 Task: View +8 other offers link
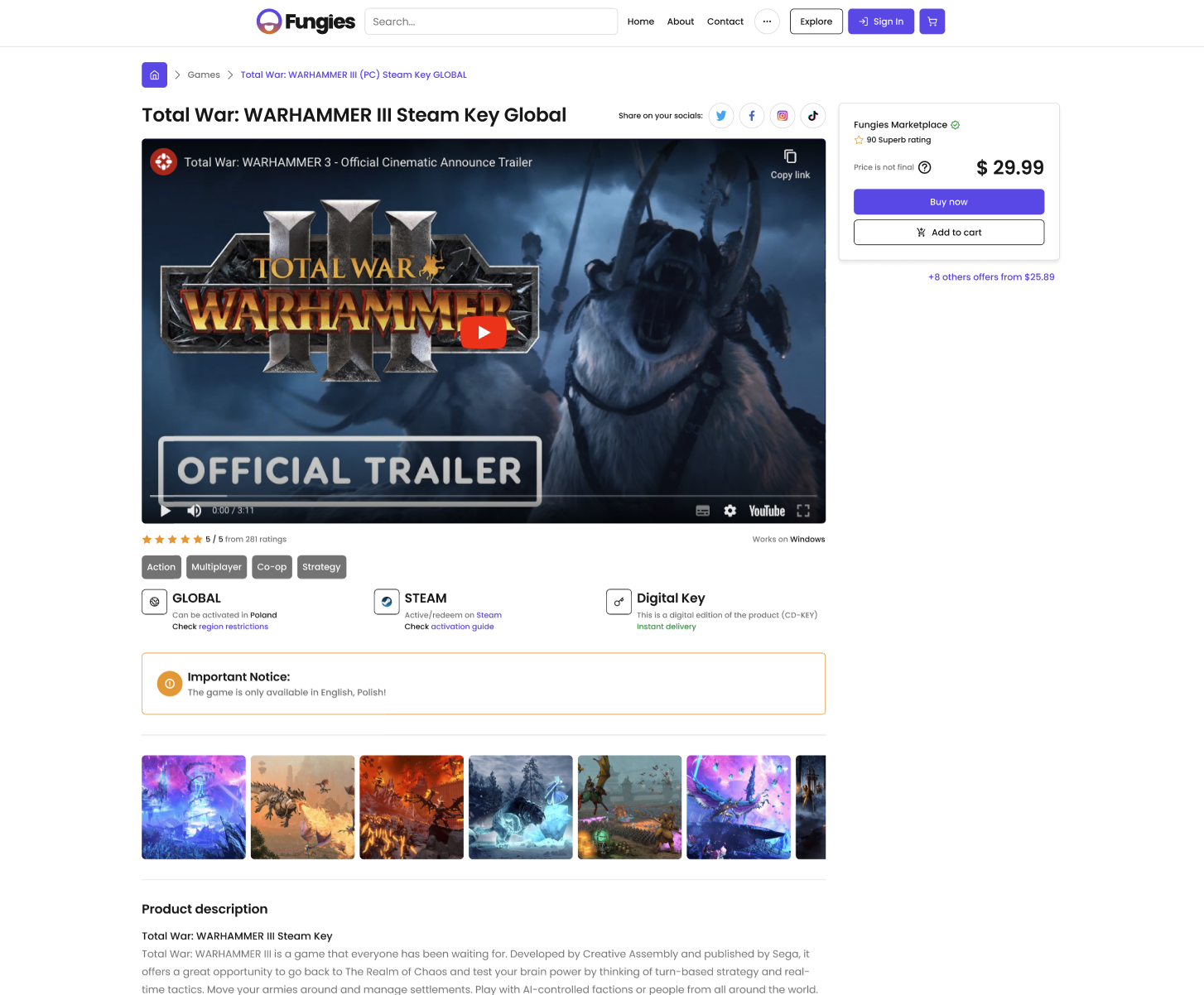pos(991,277)
